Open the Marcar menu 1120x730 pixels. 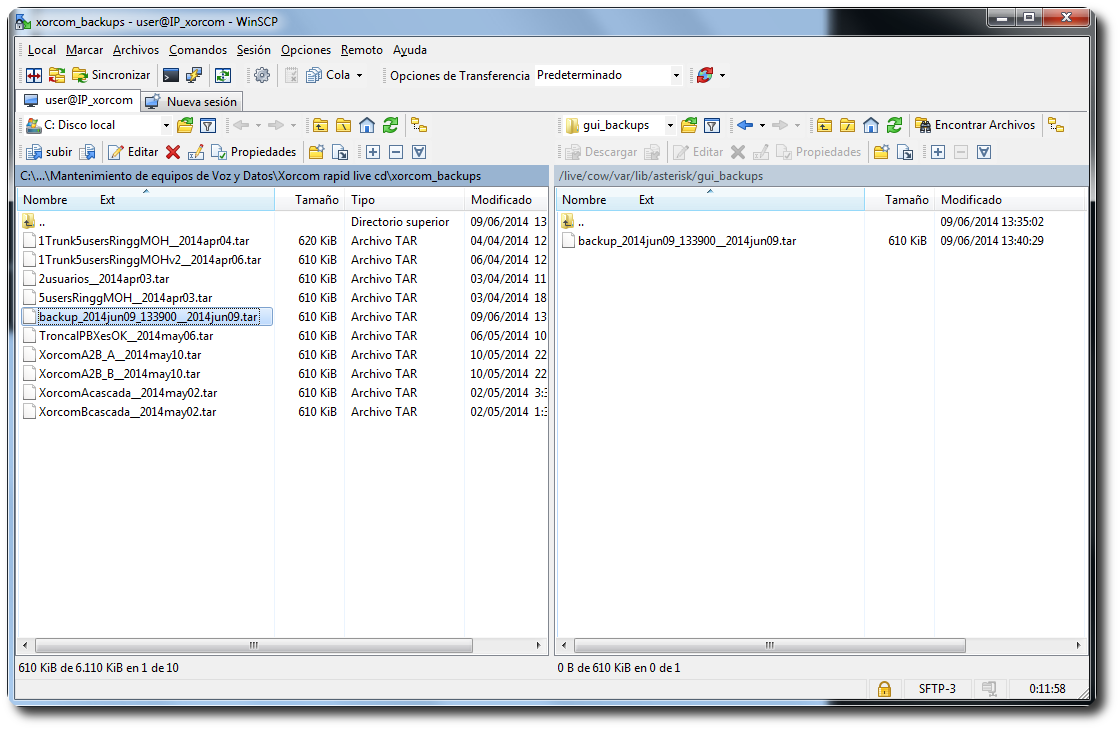84,50
